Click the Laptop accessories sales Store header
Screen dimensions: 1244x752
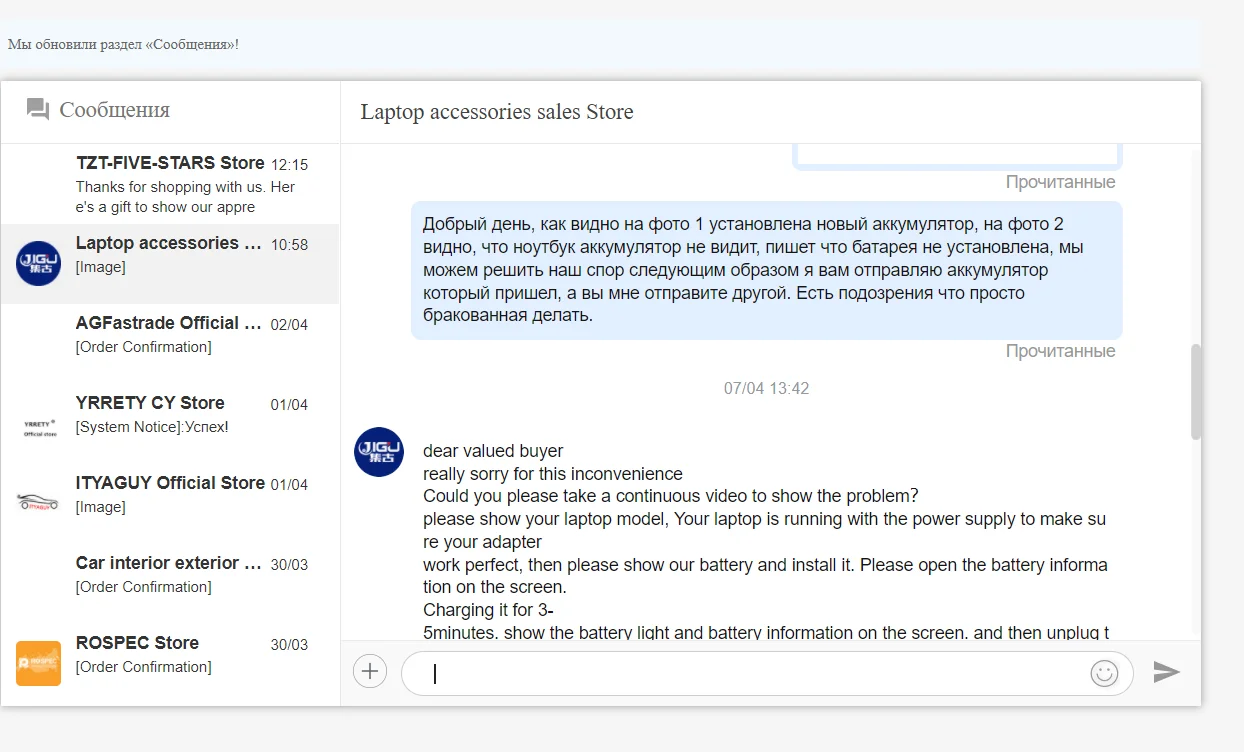point(497,112)
